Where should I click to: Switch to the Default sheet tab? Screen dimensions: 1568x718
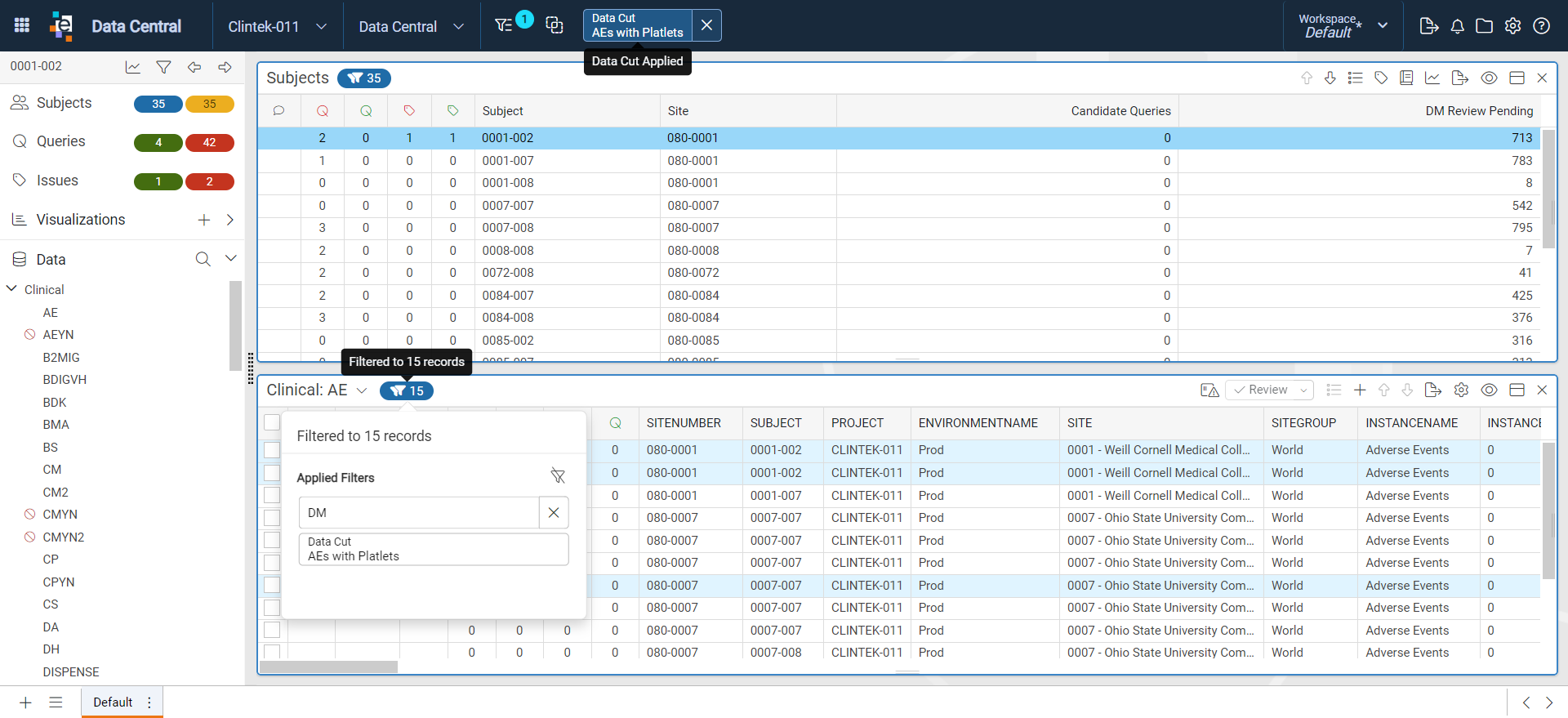113,702
